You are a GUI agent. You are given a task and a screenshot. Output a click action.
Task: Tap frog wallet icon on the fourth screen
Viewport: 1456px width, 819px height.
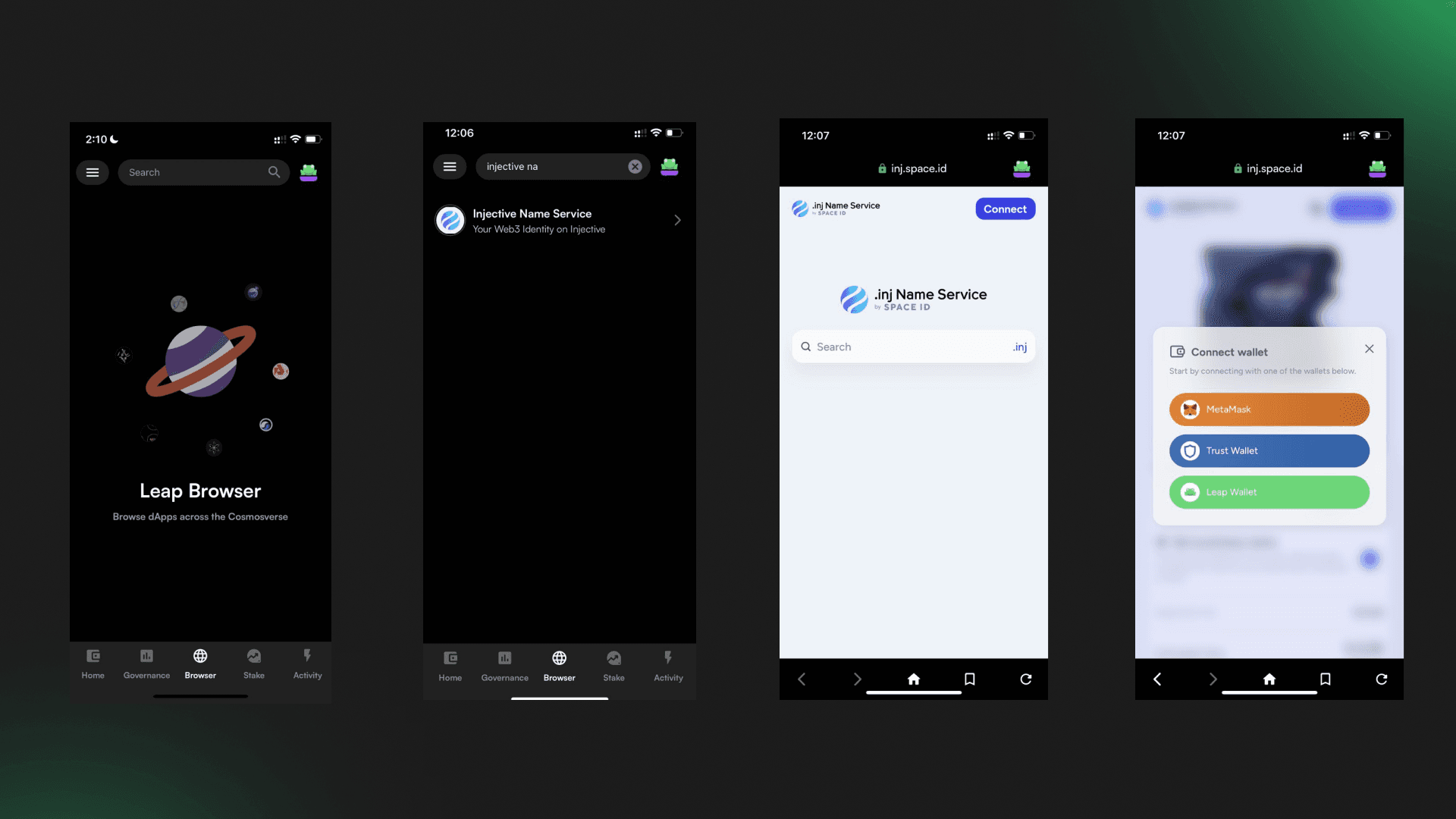pyautogui.click(x=1377, y=168)
